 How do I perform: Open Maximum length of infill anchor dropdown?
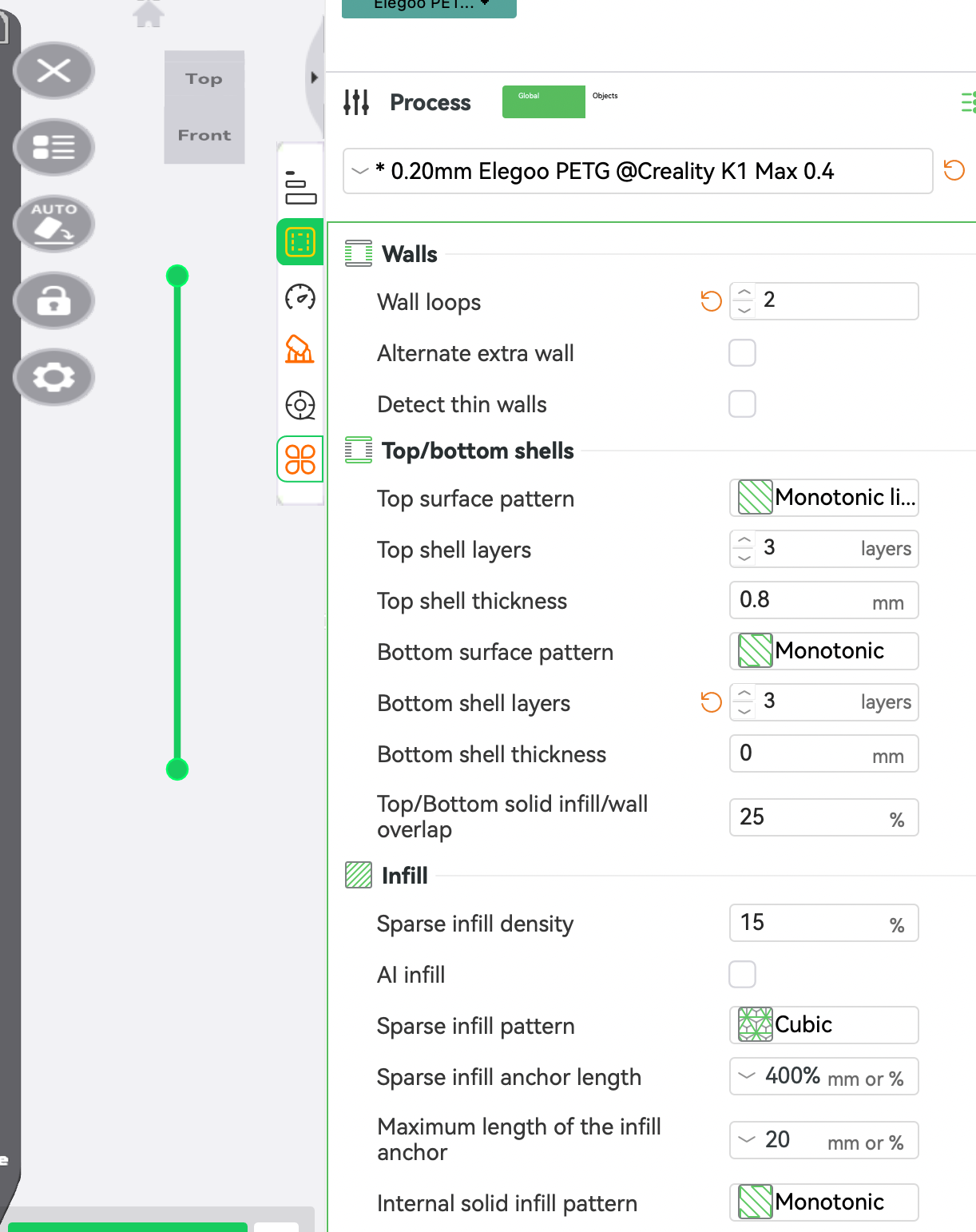coord(824,1140)
